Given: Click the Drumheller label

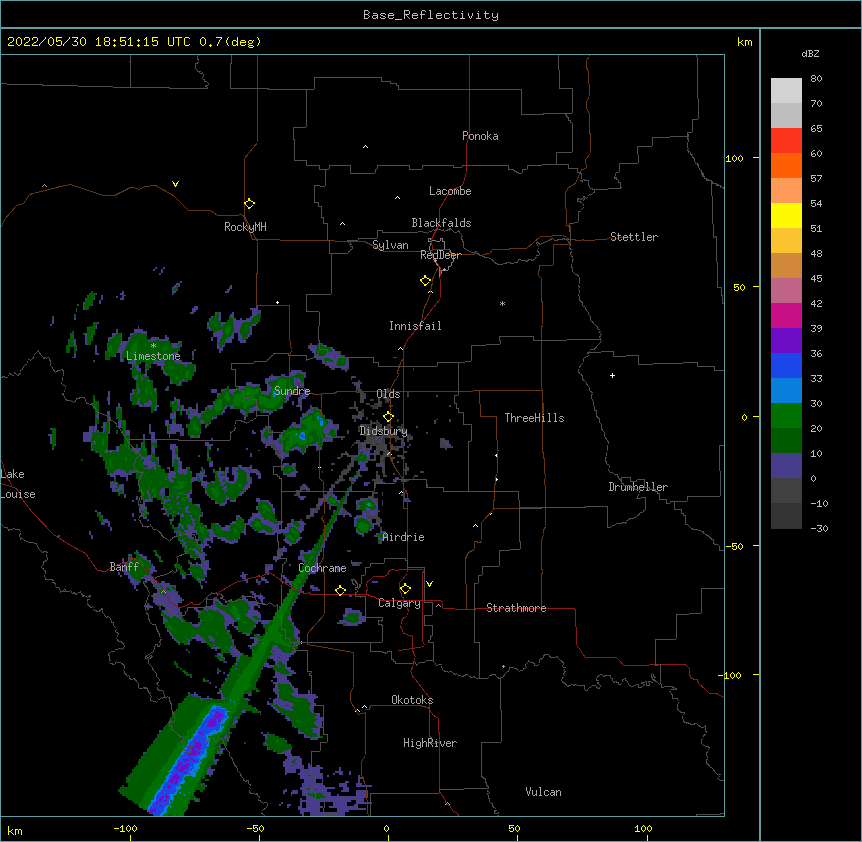Looking at the screenshot, I should [638, 487].
